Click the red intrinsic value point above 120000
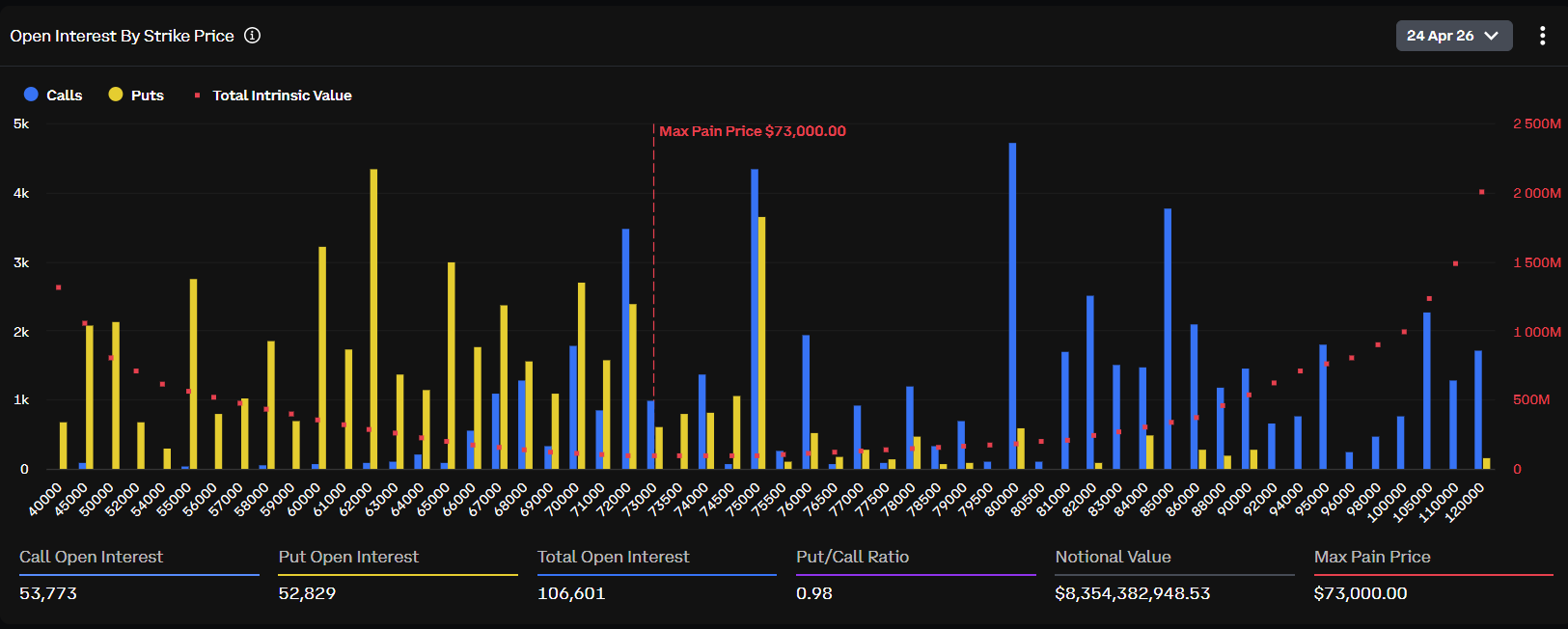Screen dimensions: 1568x629 pyautogui.click(x=1481, y=192)
